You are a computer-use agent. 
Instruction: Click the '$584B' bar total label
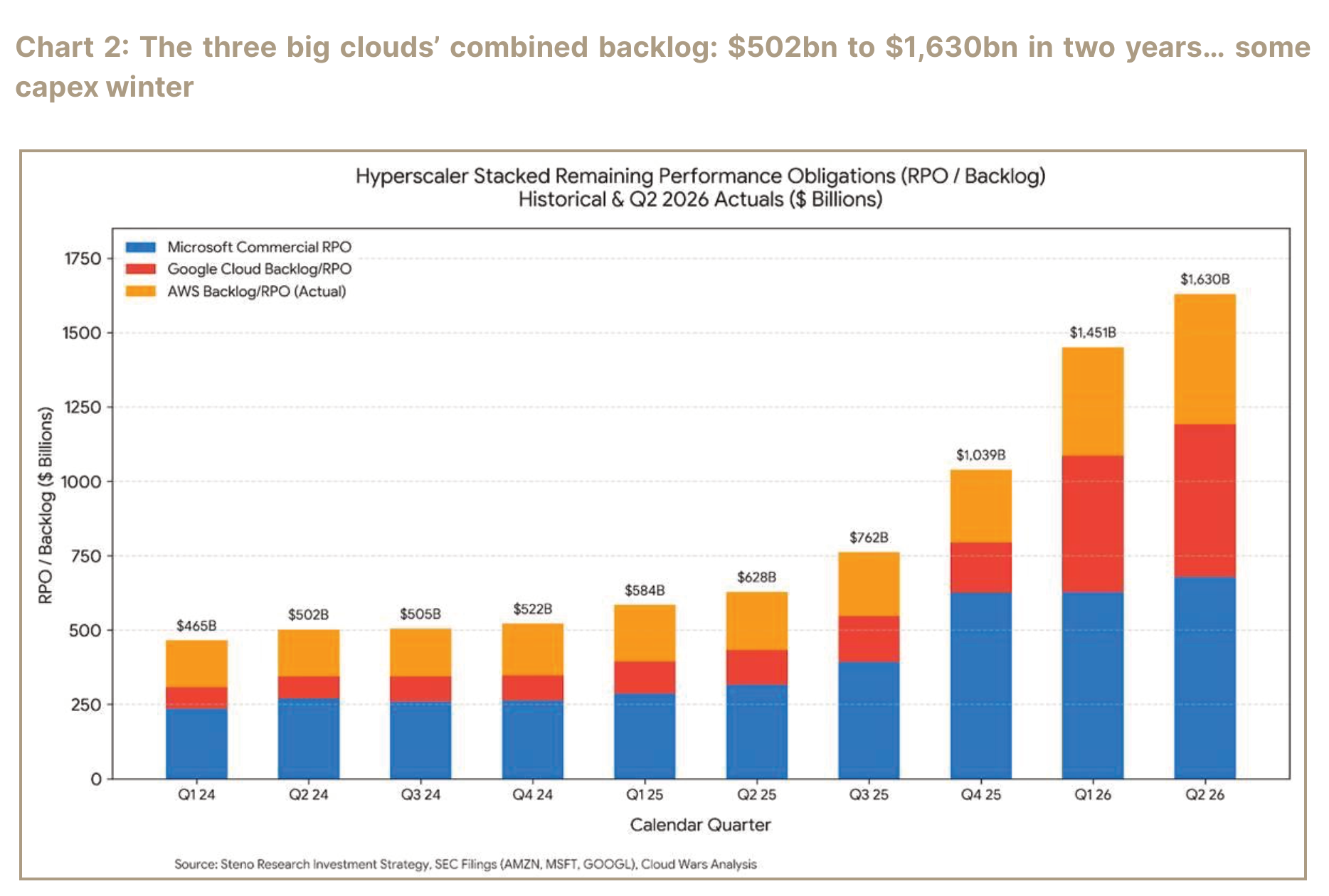[645, 590]
